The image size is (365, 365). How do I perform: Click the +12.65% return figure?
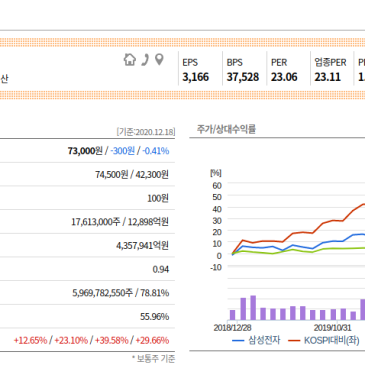click(30, 340)
